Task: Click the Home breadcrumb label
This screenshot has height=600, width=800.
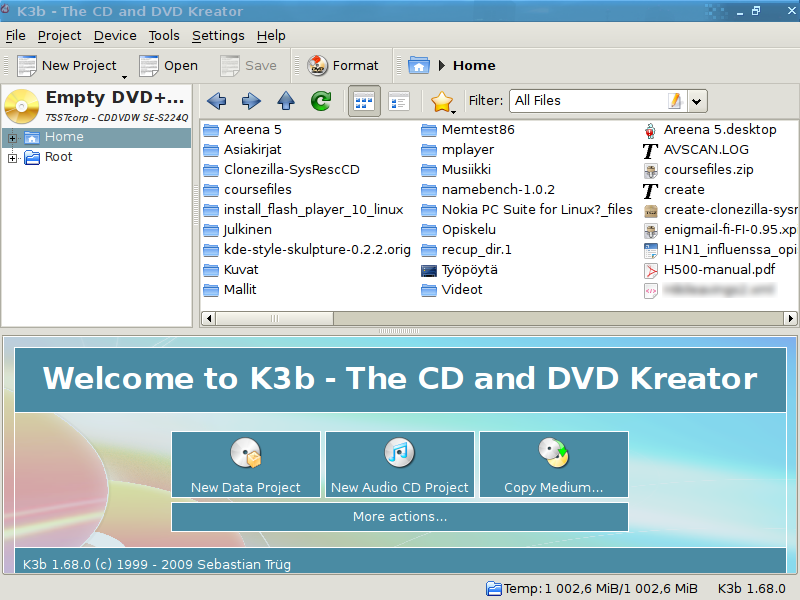Action: coord(474,65)
